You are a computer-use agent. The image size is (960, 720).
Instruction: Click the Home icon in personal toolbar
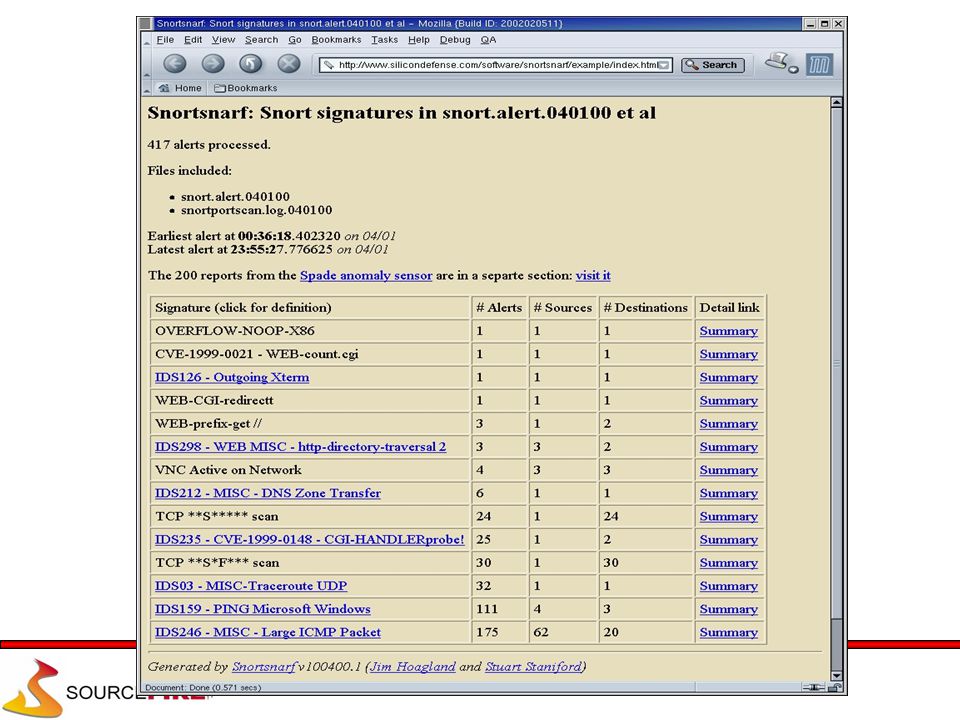click(163, 88)
